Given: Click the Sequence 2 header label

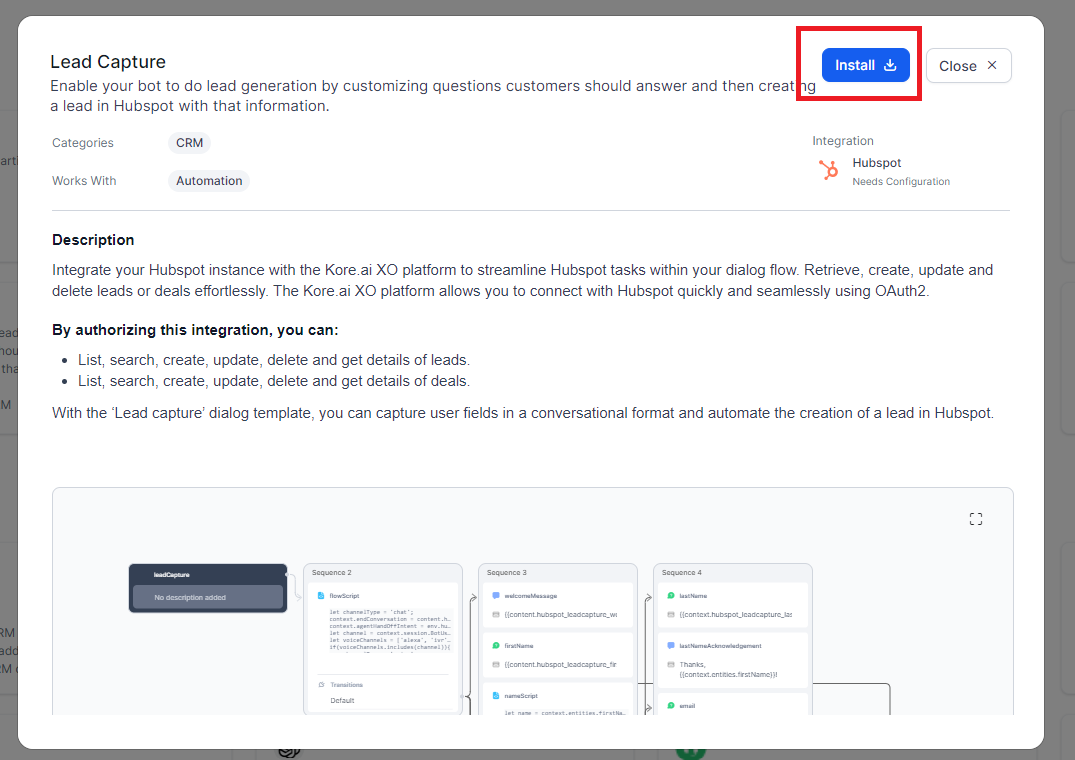Looking at the screenshot, I should click(x=331, y=572).
